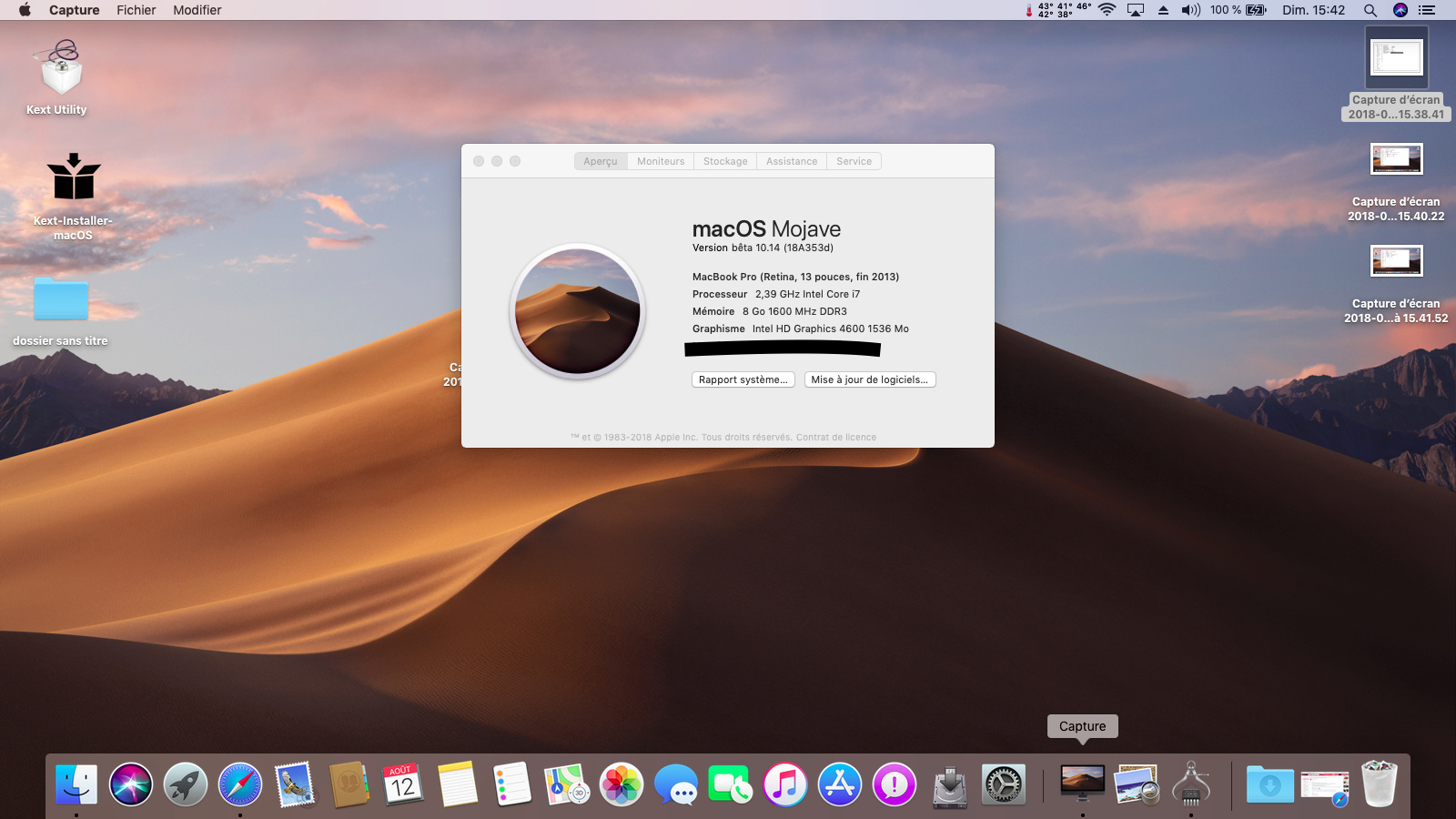This screenshot has width=1456, height=819.
Task: Open Downloads folder in Dock
Action: pyautogui.click(x=1270, y=784)
